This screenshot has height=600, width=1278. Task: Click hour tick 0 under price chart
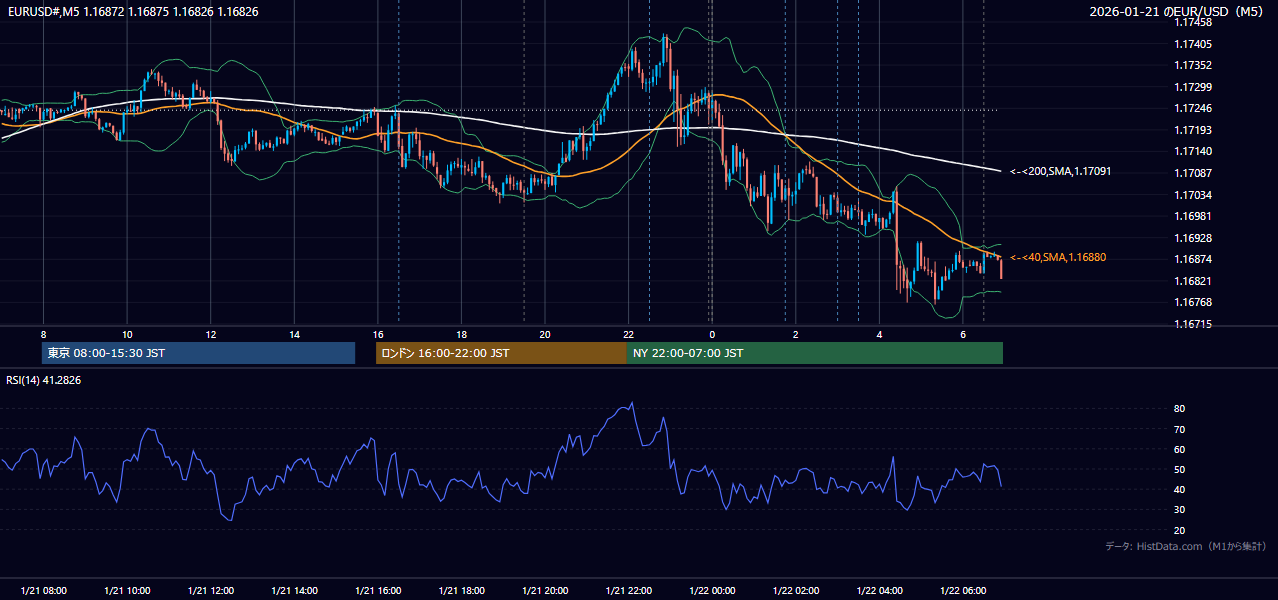pyautogui.click(x=712, y=334)
